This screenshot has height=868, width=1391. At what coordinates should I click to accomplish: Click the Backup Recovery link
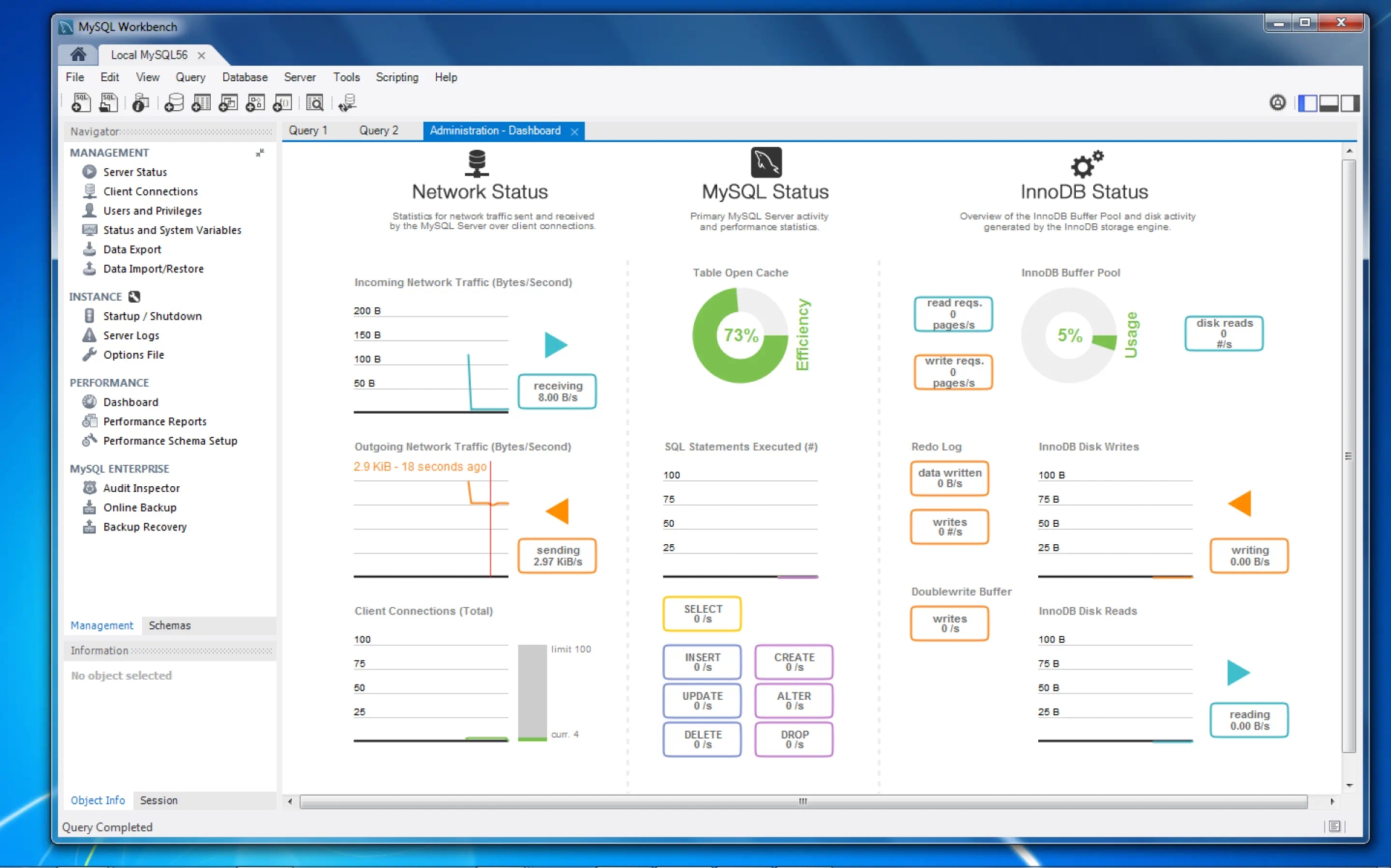(143, 526)
